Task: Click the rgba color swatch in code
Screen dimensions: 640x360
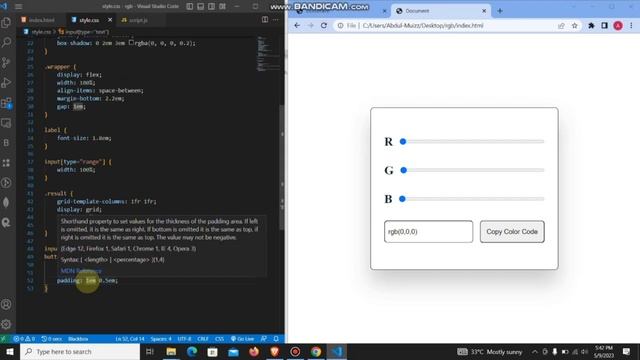Action: point(131,42)
